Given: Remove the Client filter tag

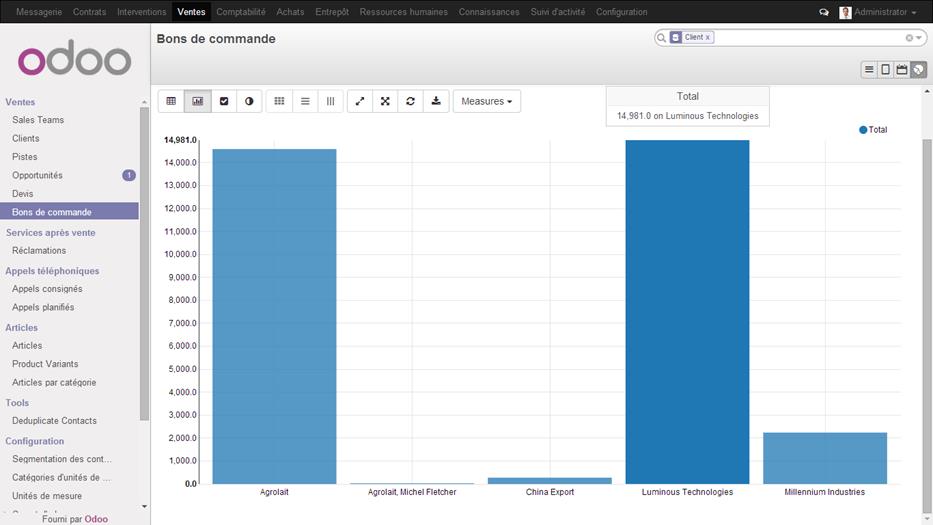Looking at the screenshot, I should click(707, 38).
